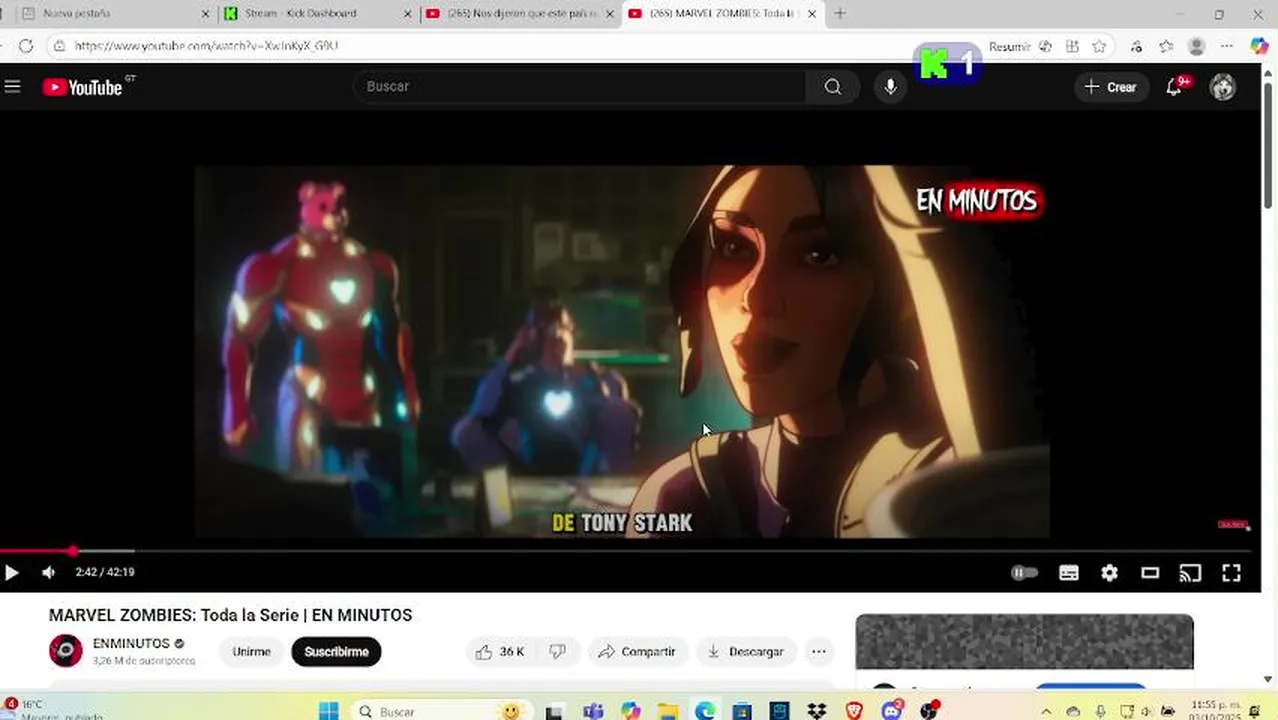Cast video to TV device
The image size is (1278, 720).
click(x=1190, y=572)
